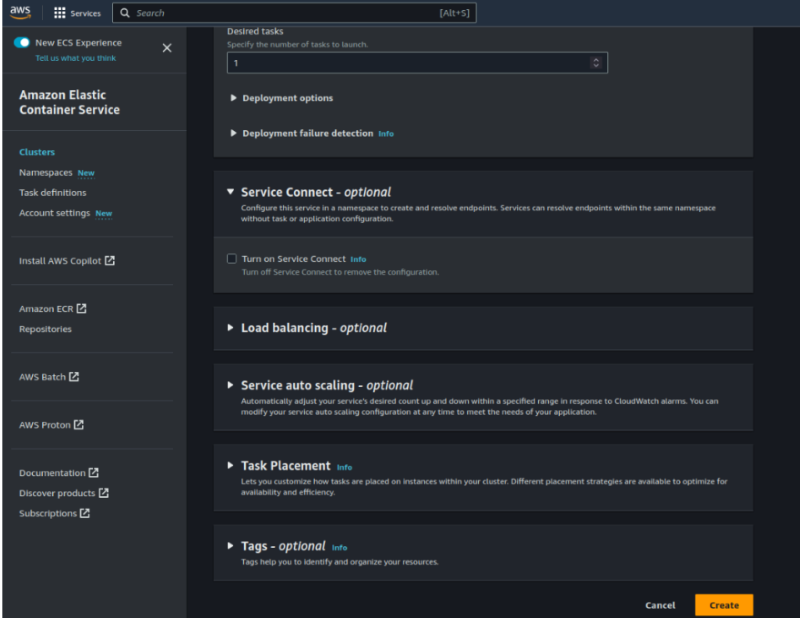This screenshot has height=618, width=800.
Task: Click the orange Create button
Action: point(723,605)
